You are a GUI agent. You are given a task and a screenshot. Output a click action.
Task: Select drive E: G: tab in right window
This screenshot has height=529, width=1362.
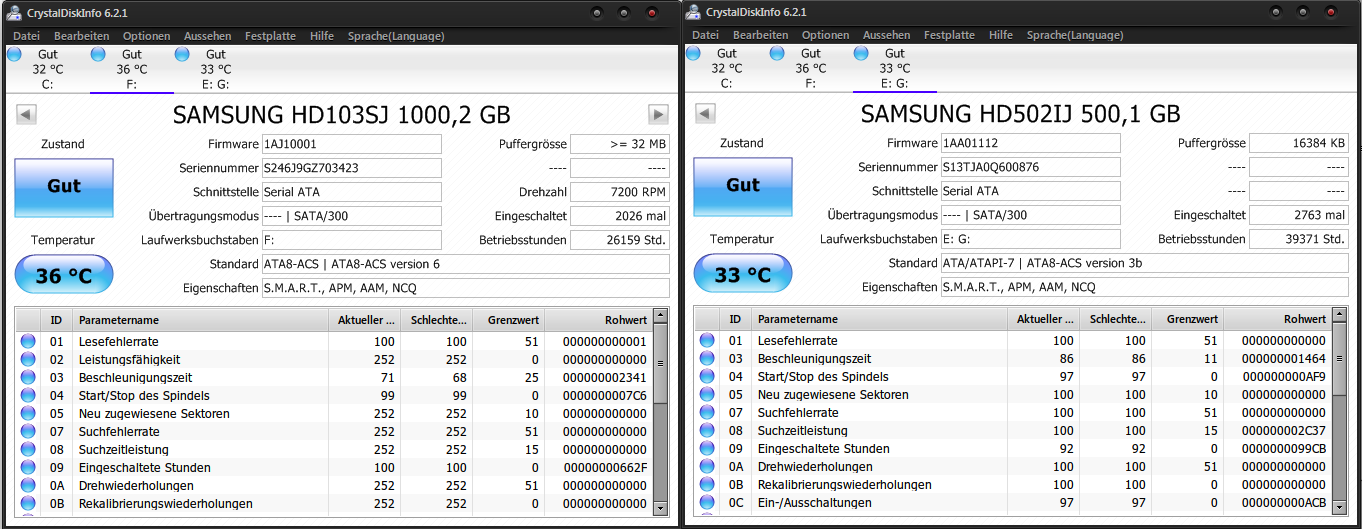pyautogui.click(x=894, y=68)
